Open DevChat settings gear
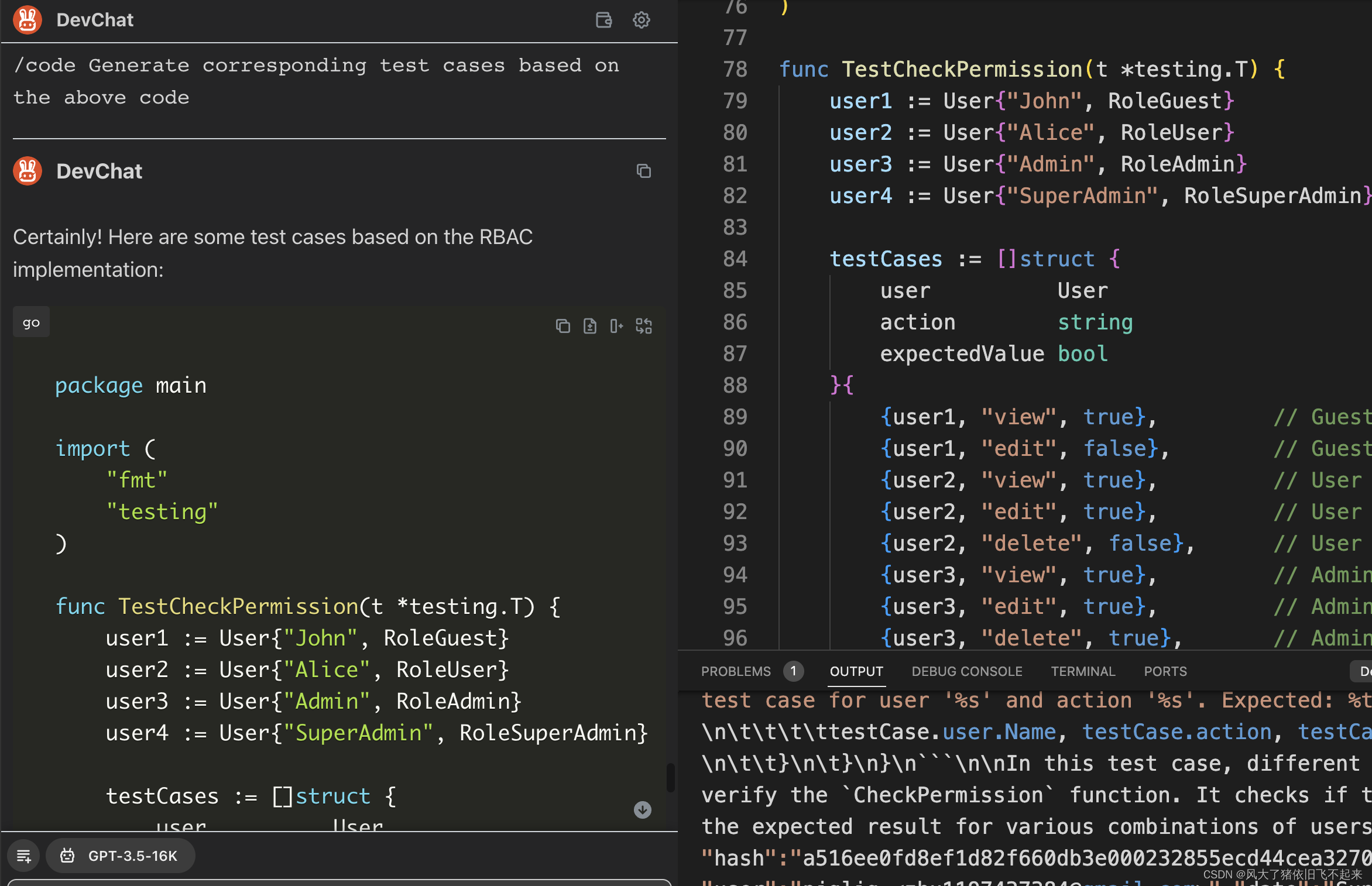This screenshot has height=886, width=1372. click(641, 20)
